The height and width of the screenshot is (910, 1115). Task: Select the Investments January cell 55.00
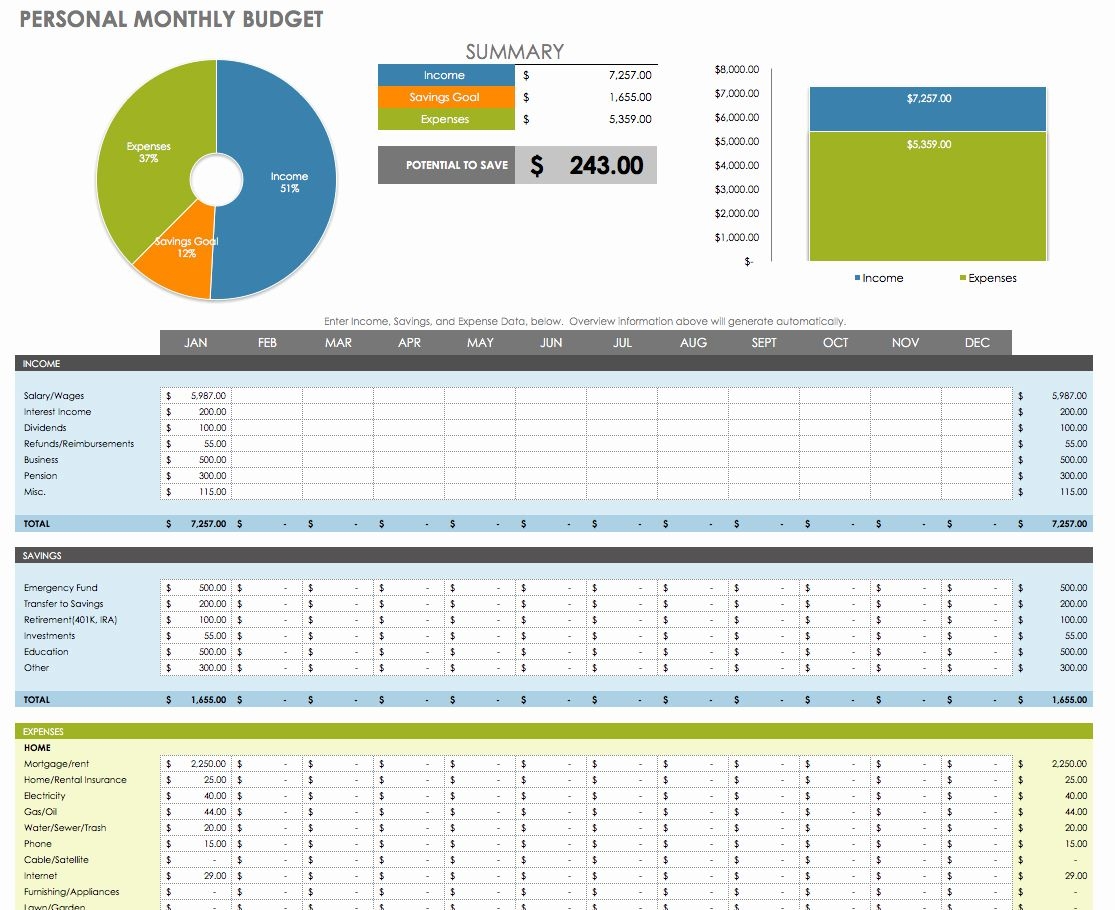click(x=196, y=636)
